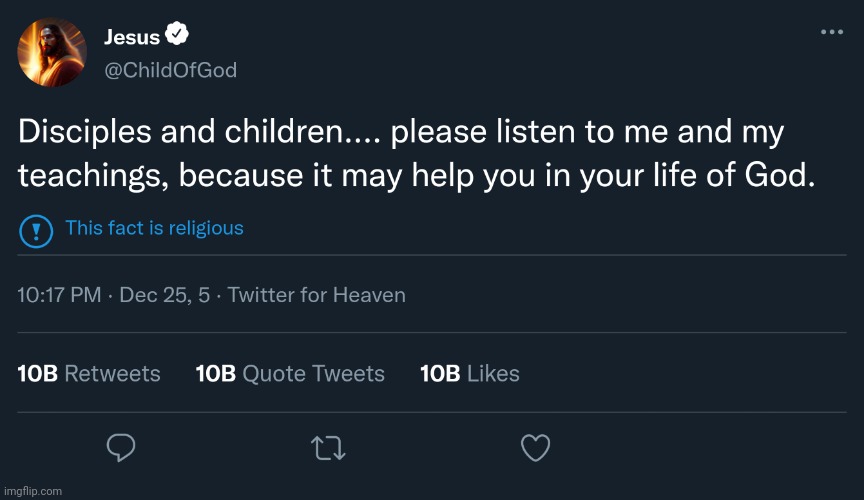Open the three-dot more options menu
864x500 pixels.
click(831, 32)
